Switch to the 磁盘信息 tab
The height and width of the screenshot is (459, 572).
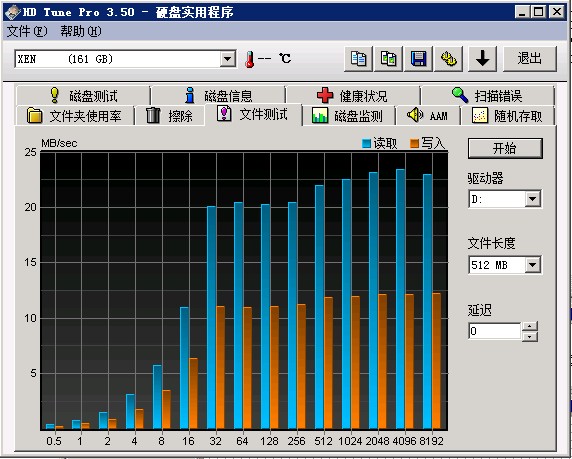[218, 96]
